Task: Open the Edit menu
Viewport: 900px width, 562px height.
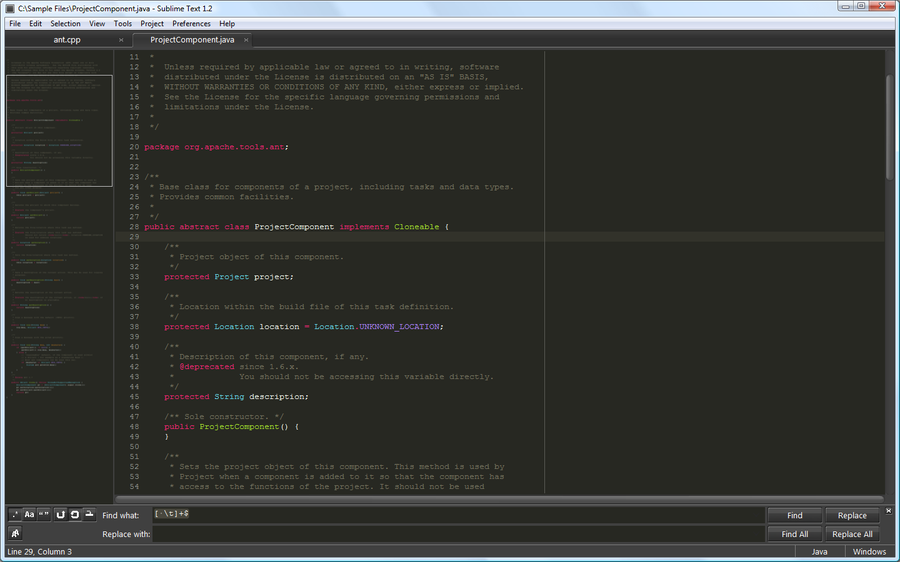Action: coord(36,24)
